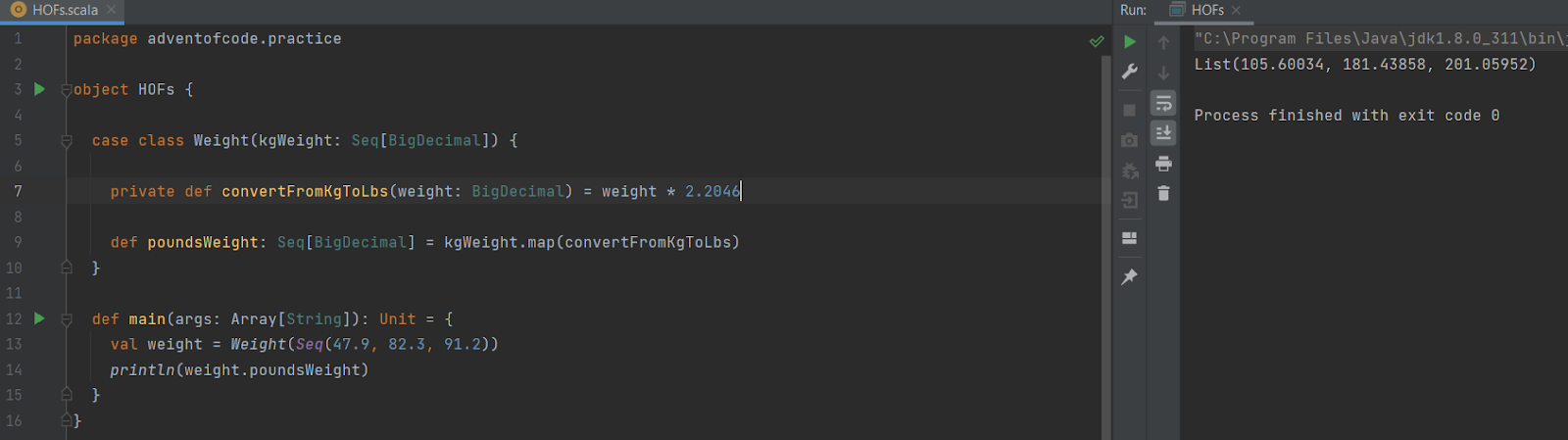
Task: Toggle soft-wrap in the console
Action: [x=1163, y=103]
